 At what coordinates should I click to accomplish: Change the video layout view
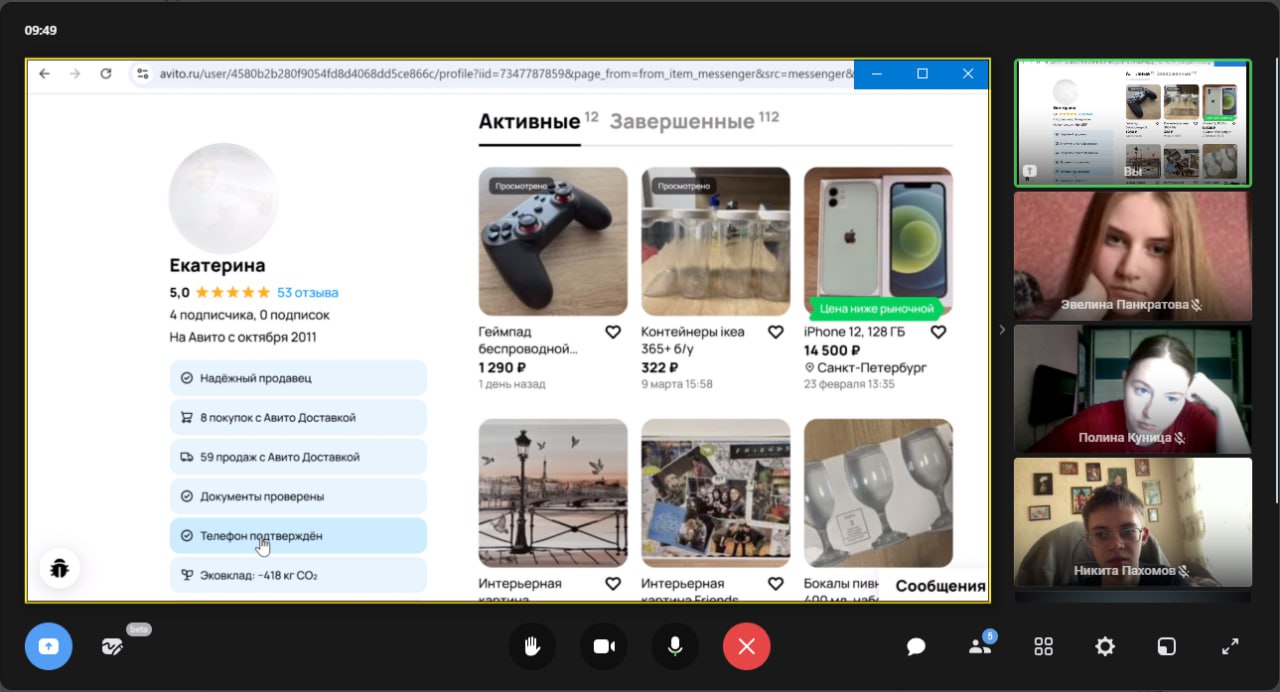(x=1167, y=647)
